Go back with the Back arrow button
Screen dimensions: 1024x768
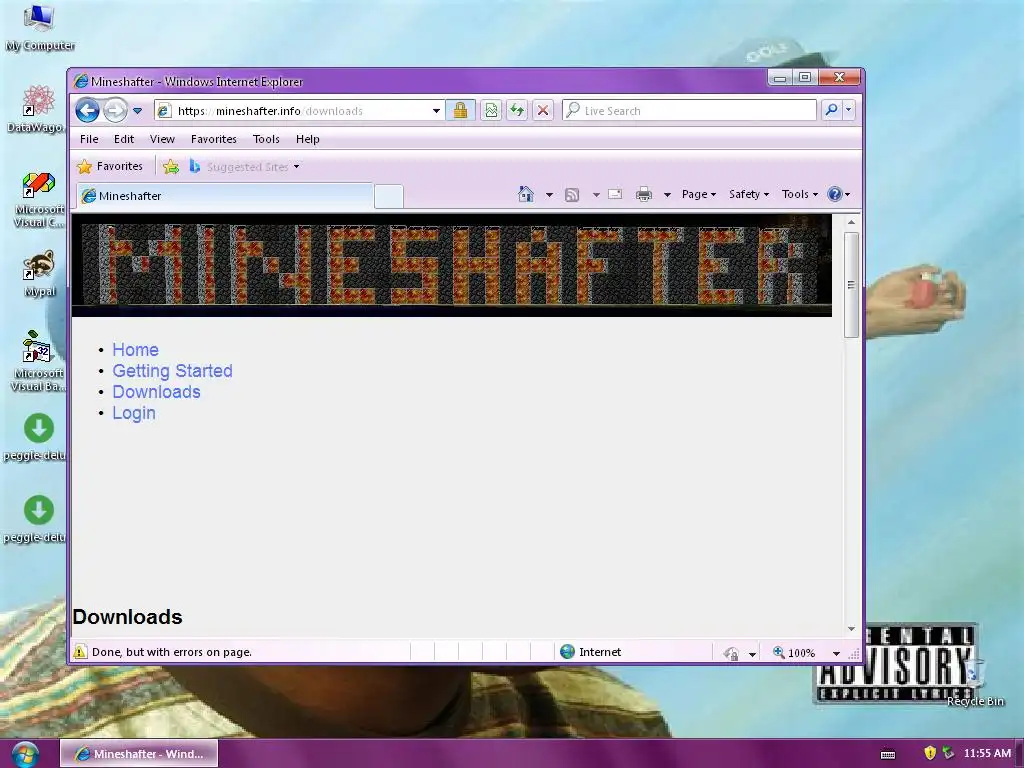tap(87, 110)
